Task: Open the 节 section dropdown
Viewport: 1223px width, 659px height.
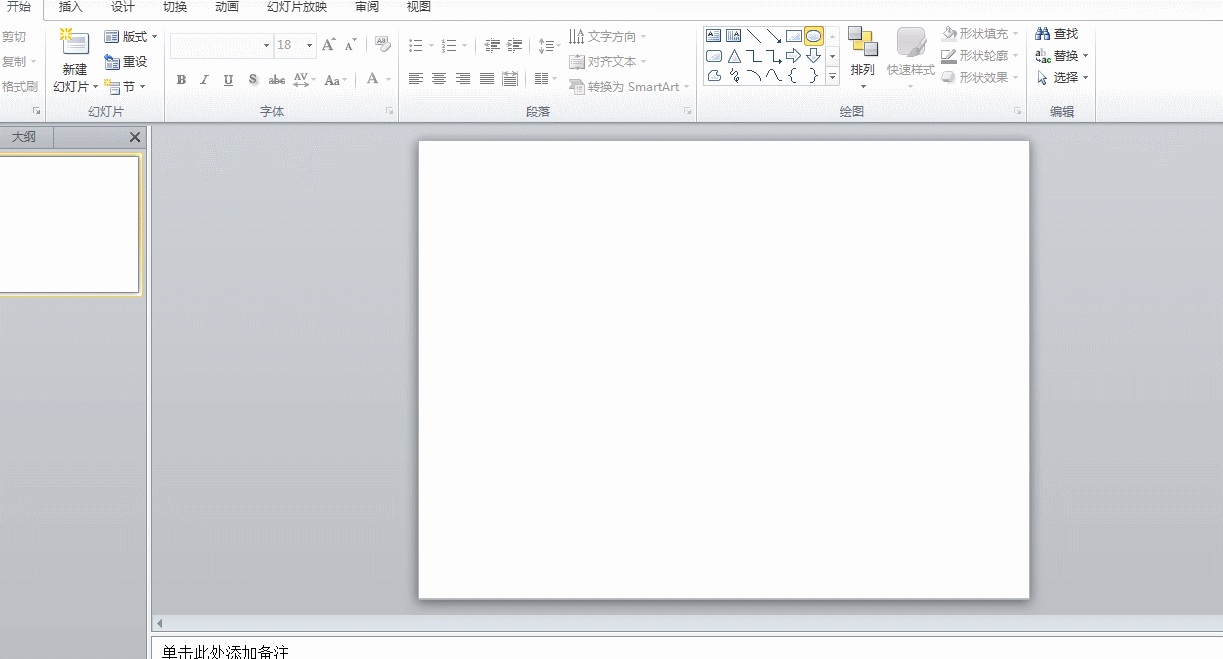Action: tap(125, 87)
